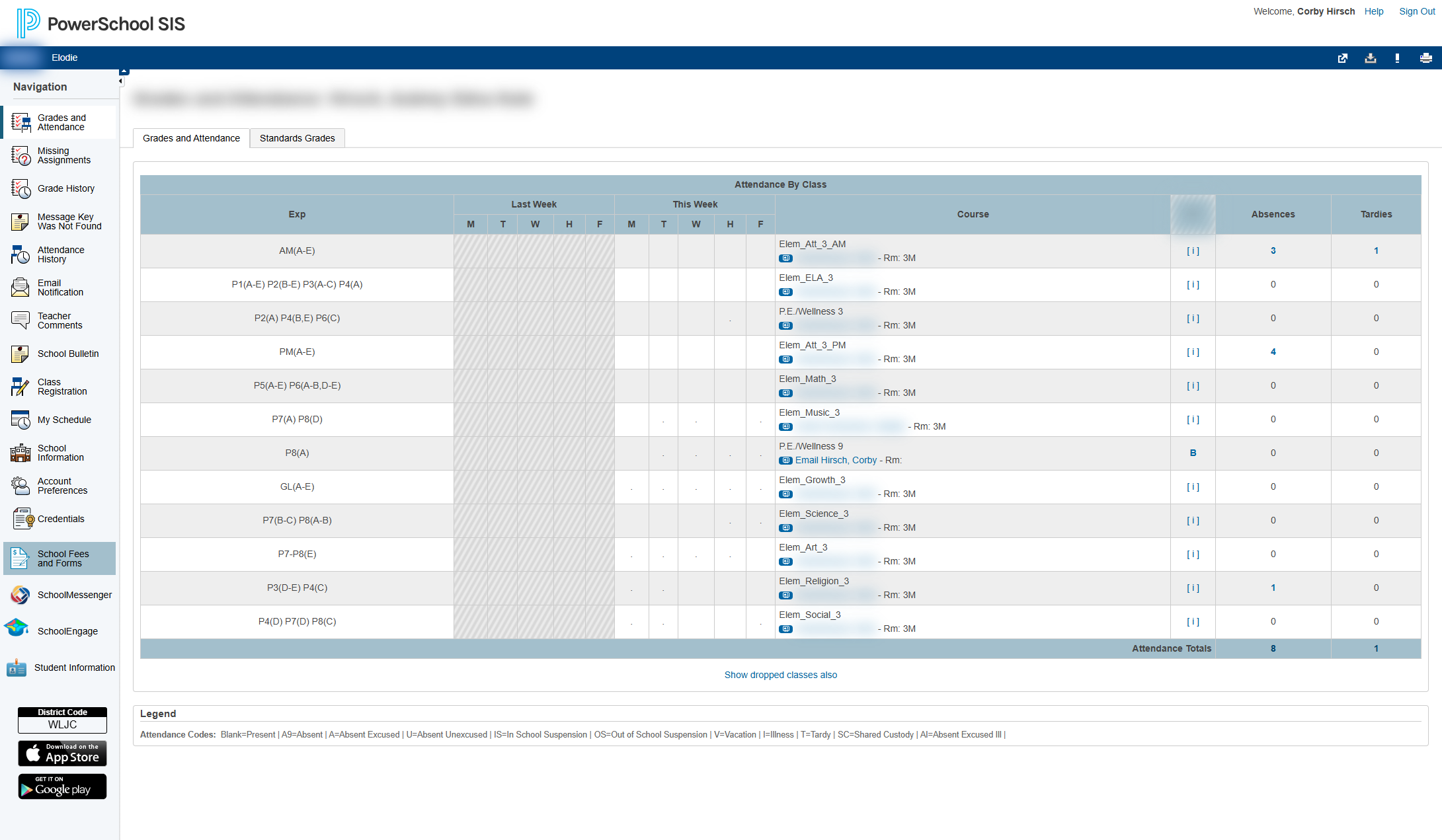Click the Sign Out link
The image size is (1442, 840).
[x=1417, y=11]
